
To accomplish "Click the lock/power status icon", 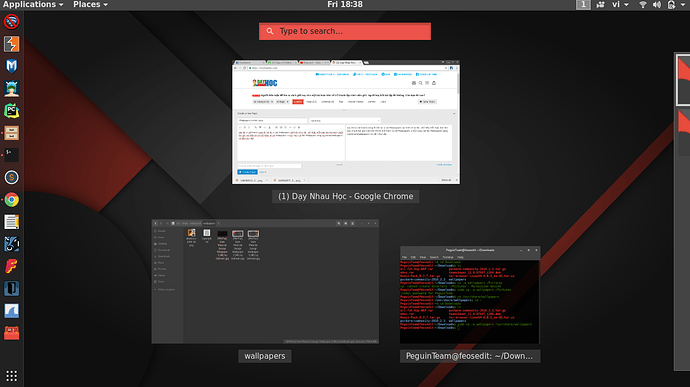I will click(x=671, y=4).
